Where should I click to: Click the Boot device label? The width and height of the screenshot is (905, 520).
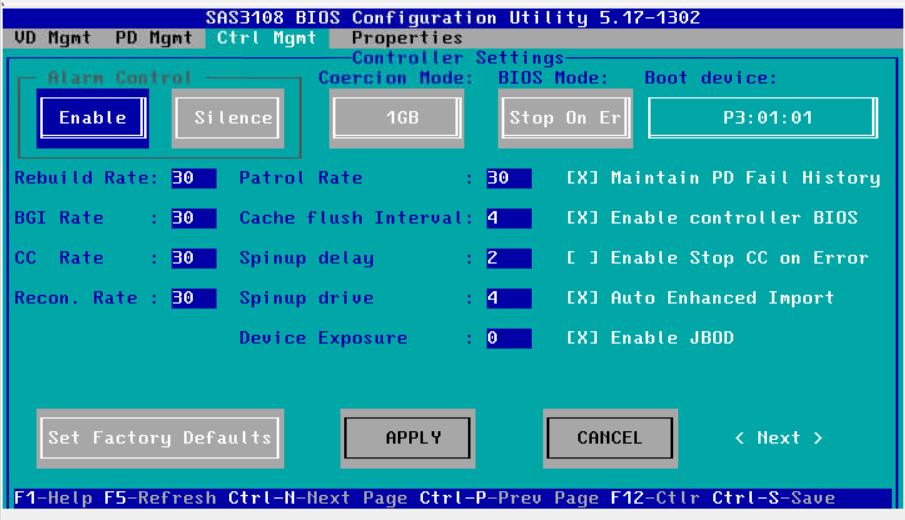click(x=710, y=77)
